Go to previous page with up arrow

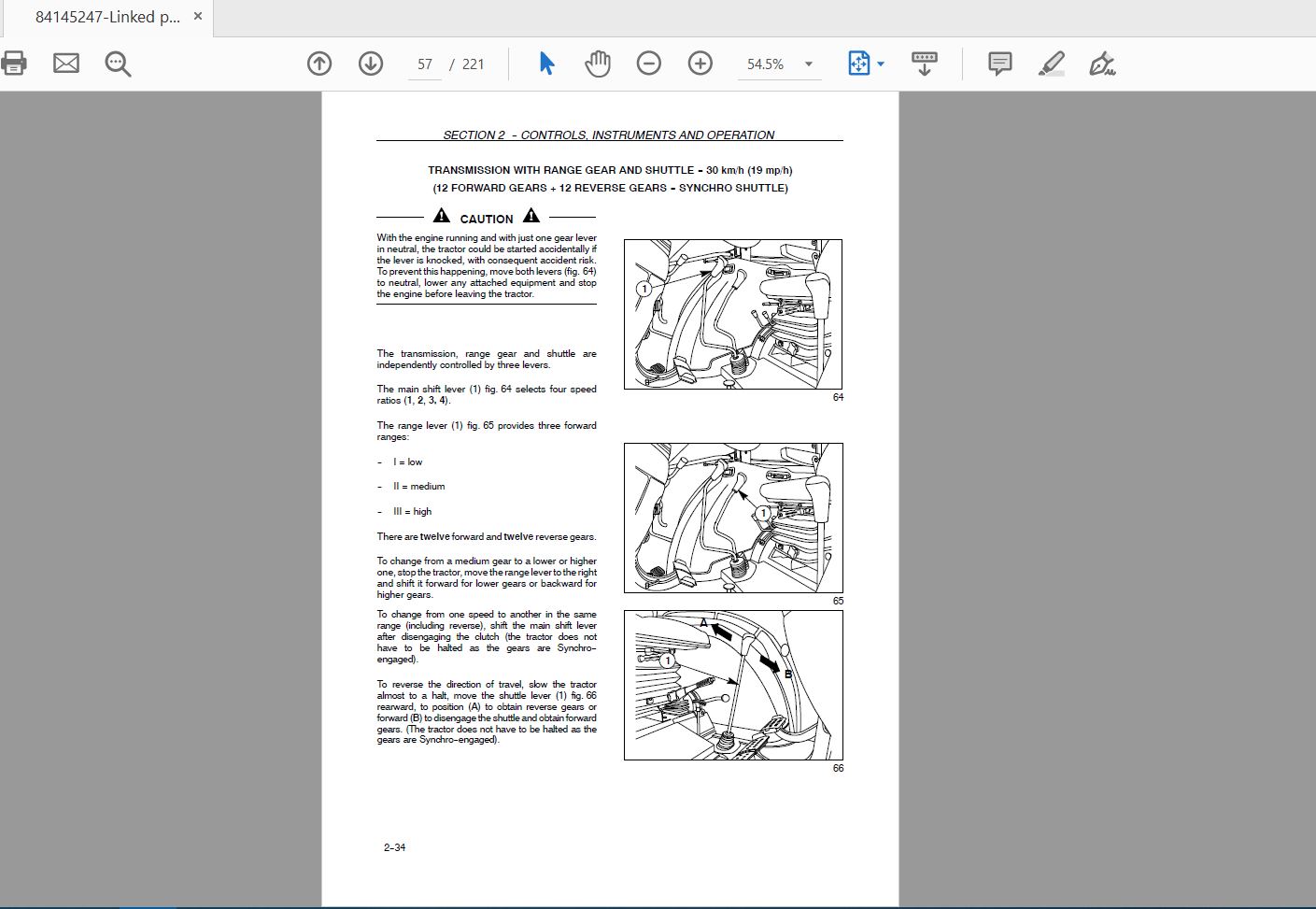pos(319,64)
